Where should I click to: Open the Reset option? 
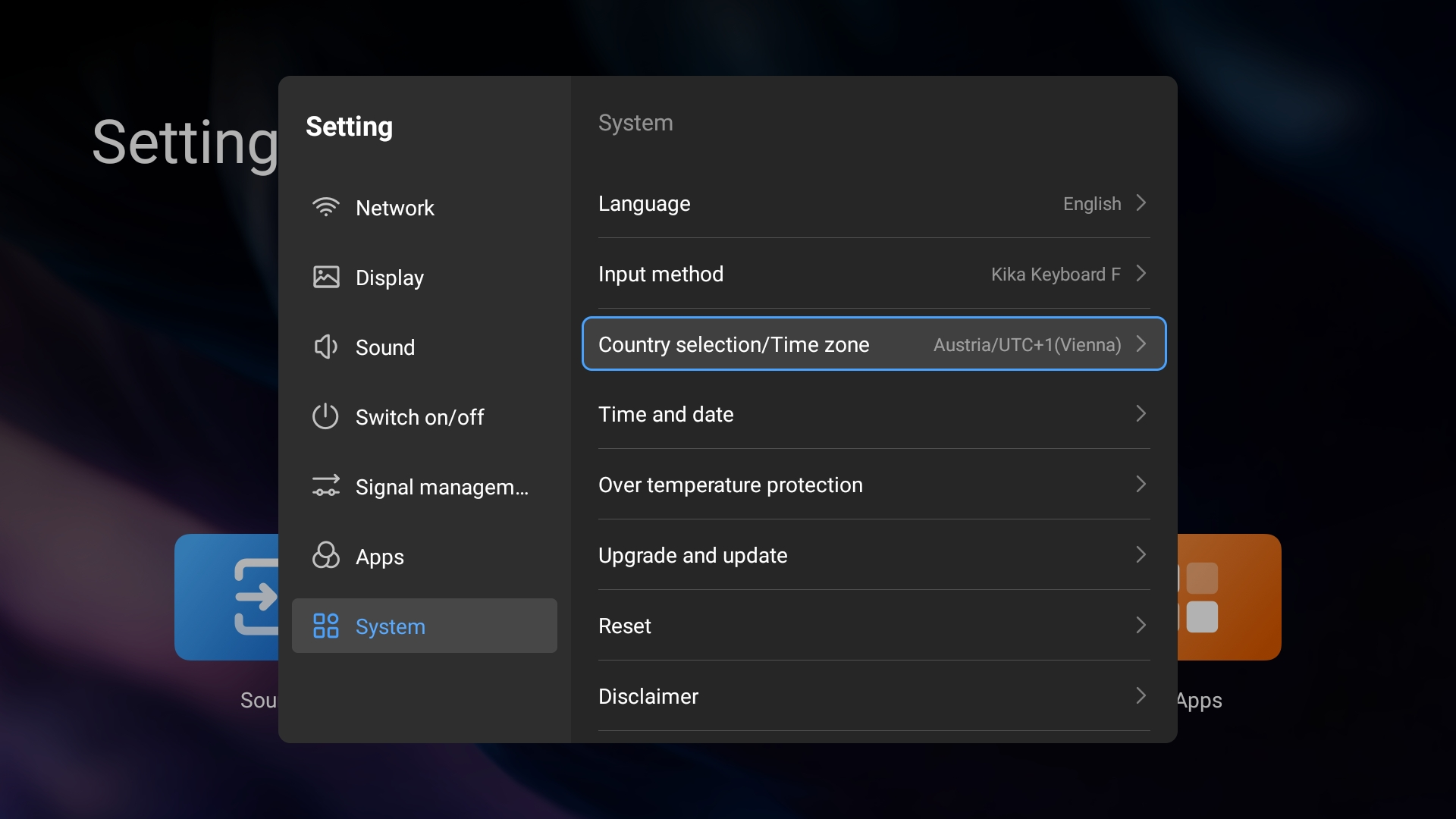click(x=625, y=626)
